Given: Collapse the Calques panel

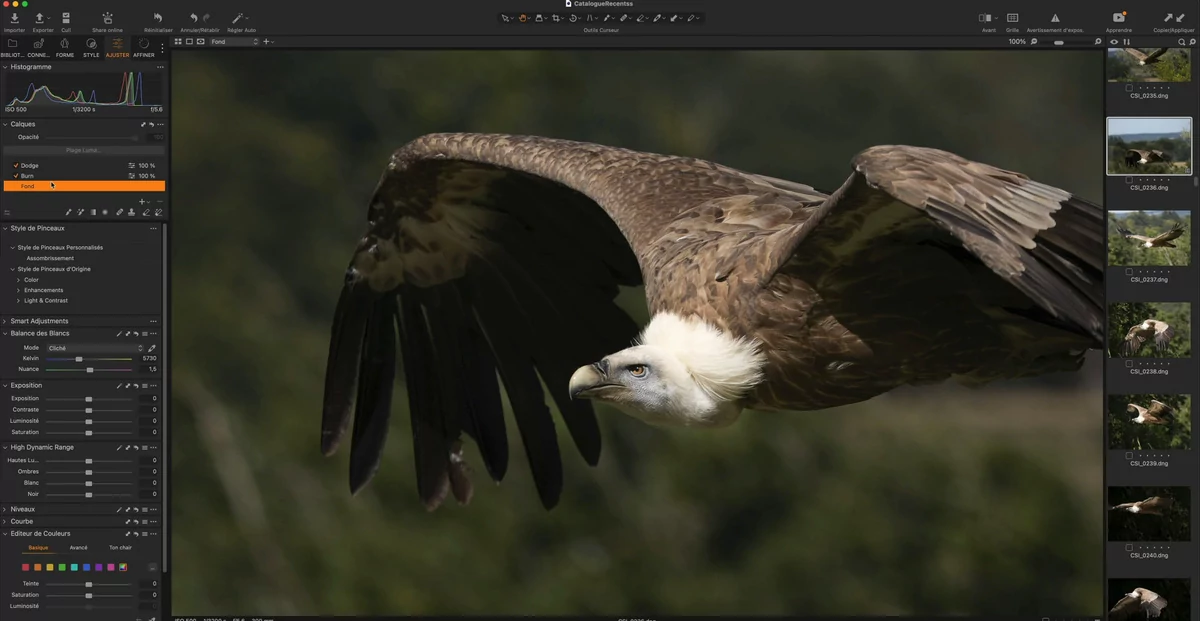Looking at the screenshot, I should [x=5, y=125].
